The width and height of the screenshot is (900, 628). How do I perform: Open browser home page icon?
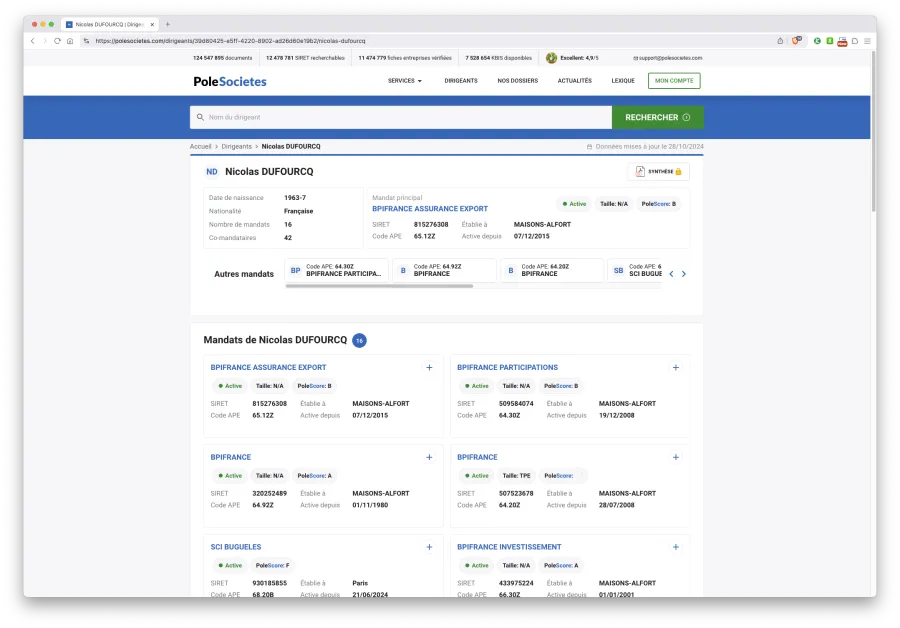click(70, 41)
